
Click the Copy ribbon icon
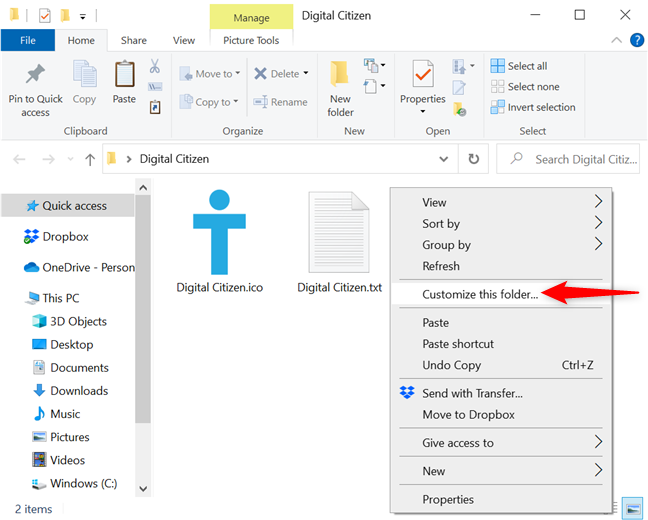click(85, 74)
